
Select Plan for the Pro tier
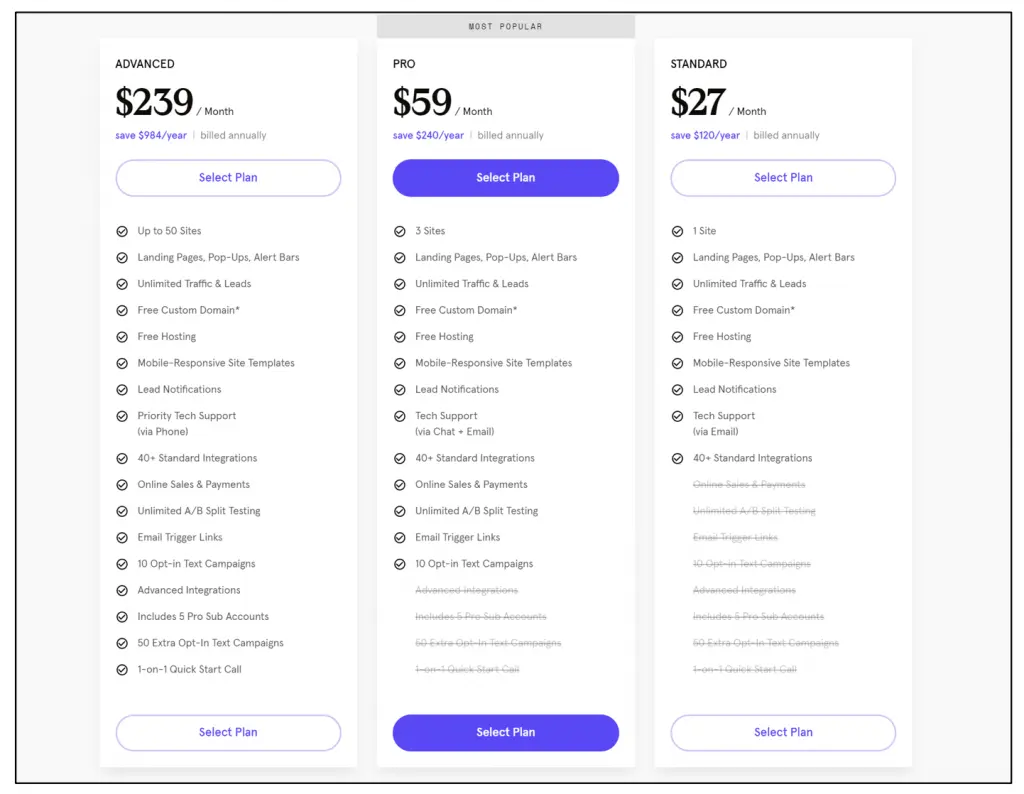click(x=506, y=177)
